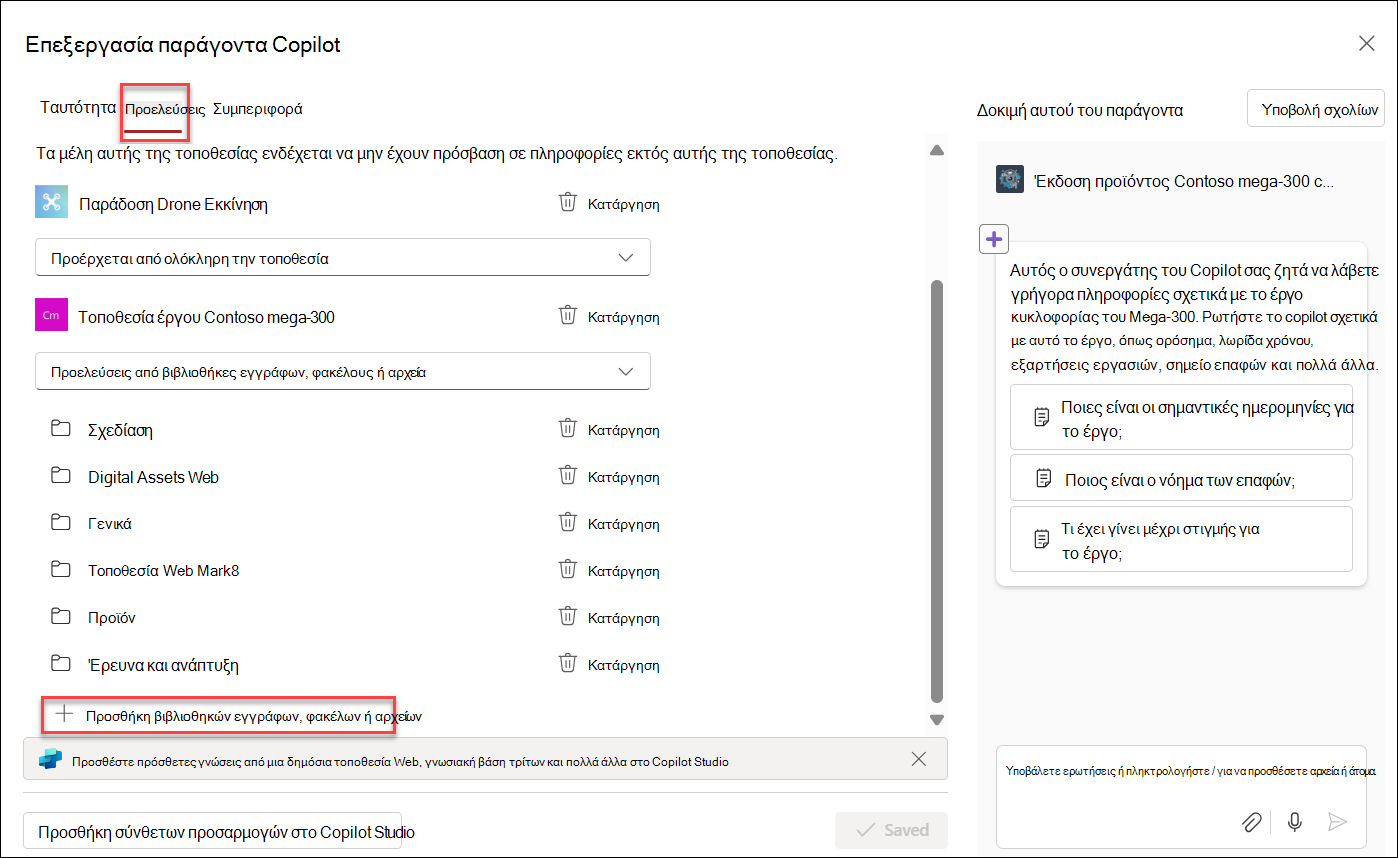This screenshot has height=858, width=1398.
Task: Select prompt Ποιος είναι ο νόημα των επαφών
Action: click(1181, 478)
